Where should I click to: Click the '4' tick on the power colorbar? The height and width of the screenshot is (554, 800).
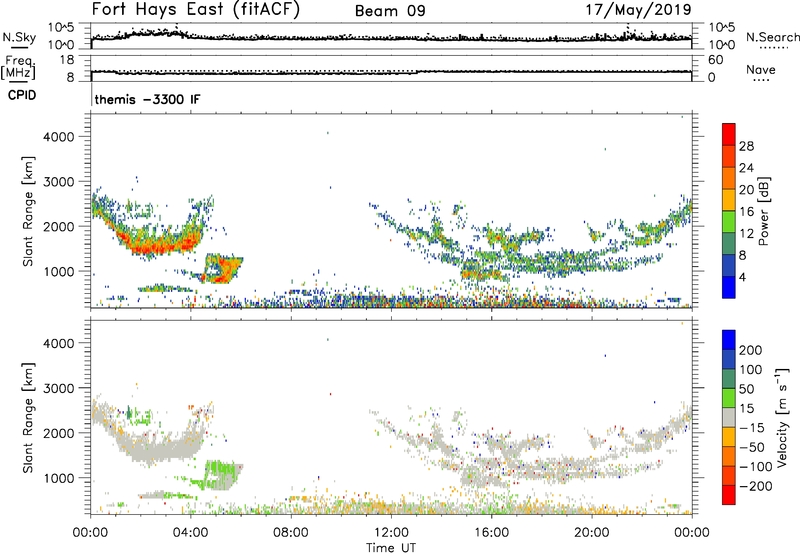coord(742,277)
